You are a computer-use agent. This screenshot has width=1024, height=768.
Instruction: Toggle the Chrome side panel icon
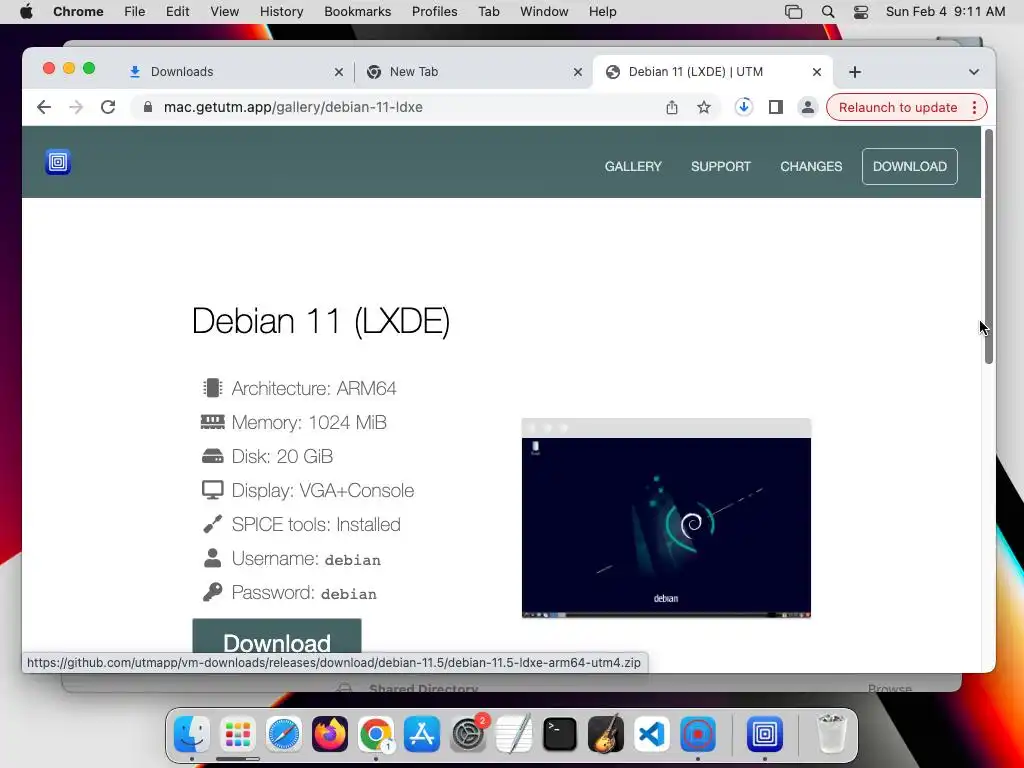tap(775, 107)
